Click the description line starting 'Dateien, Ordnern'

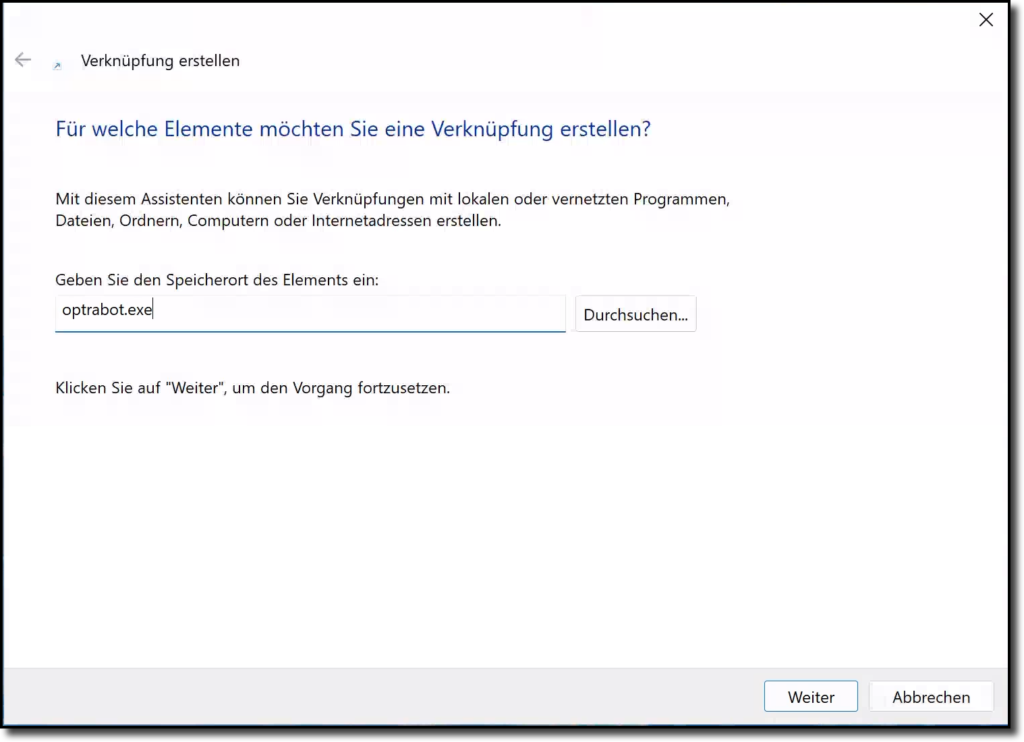(x=278, y=220)
